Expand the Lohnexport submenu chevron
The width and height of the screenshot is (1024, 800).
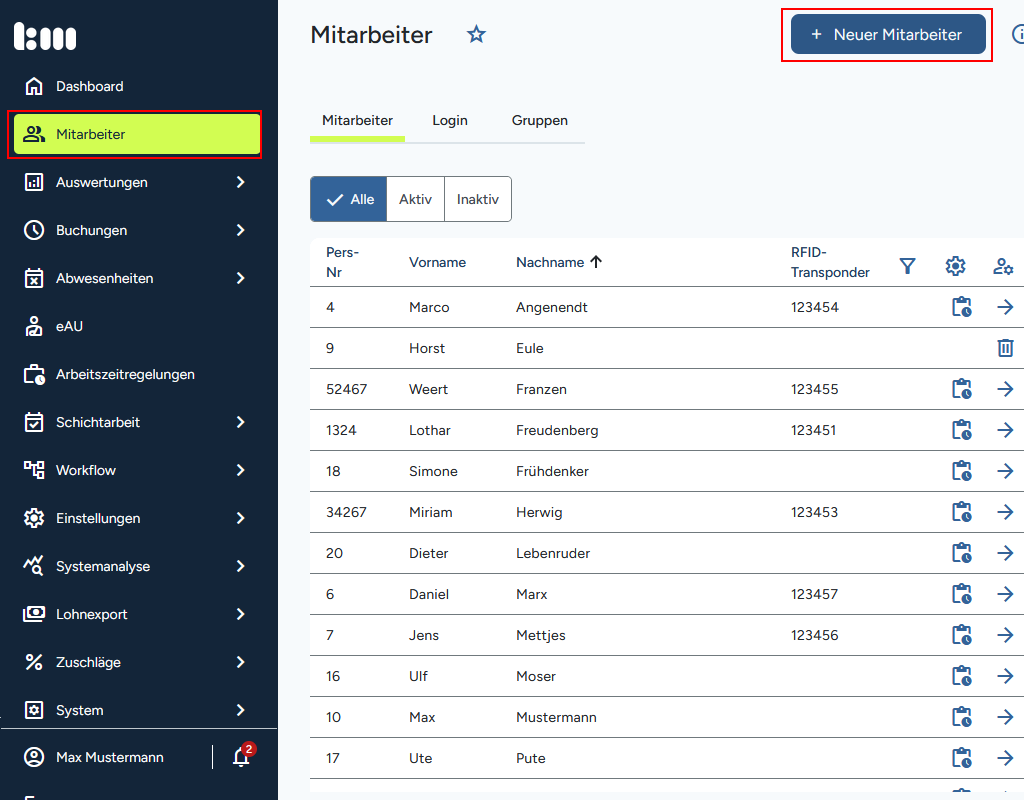[x=240, y=614]
